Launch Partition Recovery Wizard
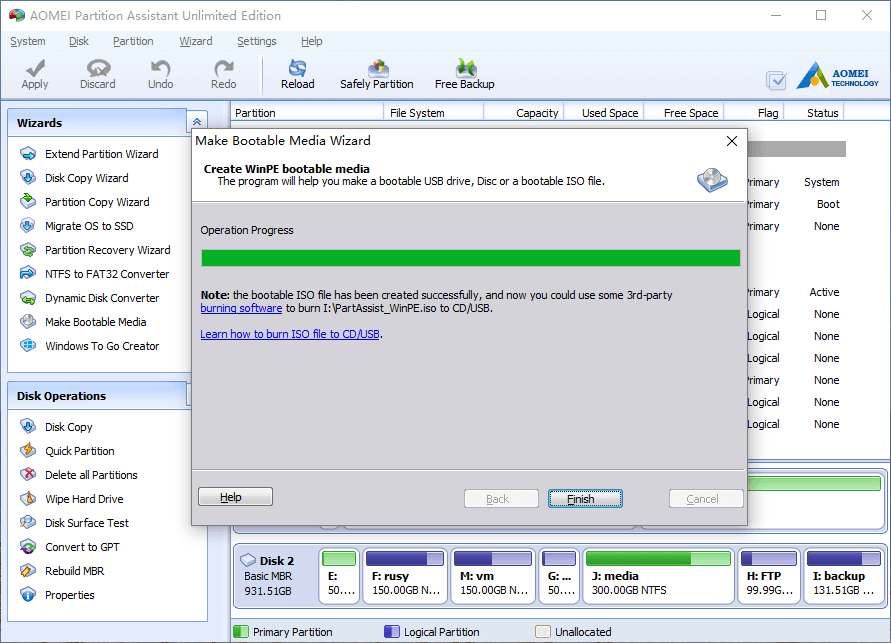The width and height of the screenshot is (891, 643). point(107,250)
